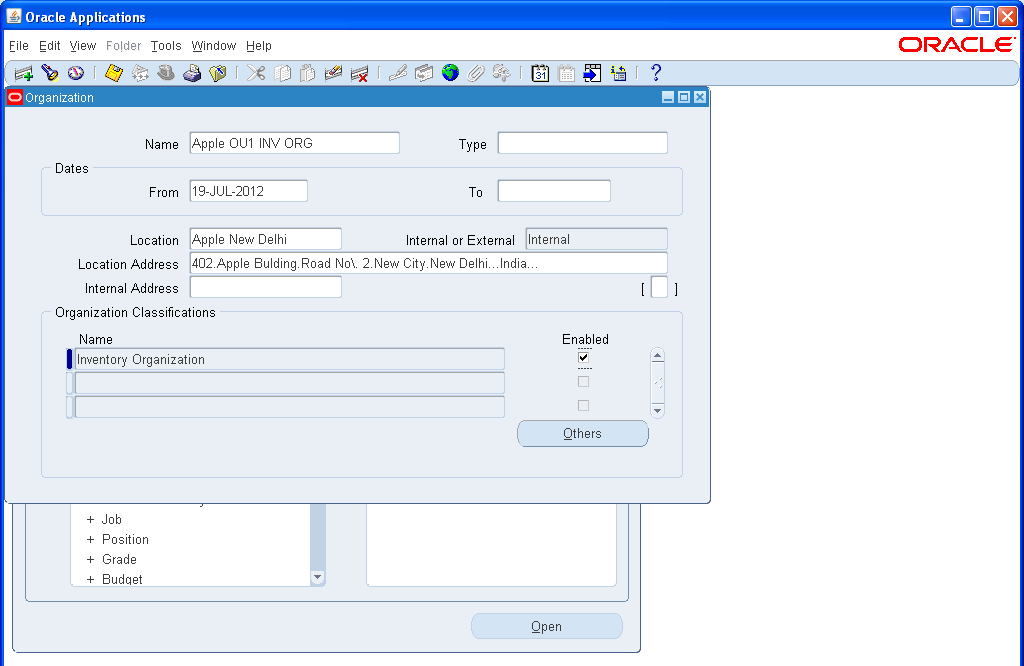Screen dimensions: 1024x666
Task: Click the Switch Responsibilities hat icon
Action: click(x=166, y=73)
